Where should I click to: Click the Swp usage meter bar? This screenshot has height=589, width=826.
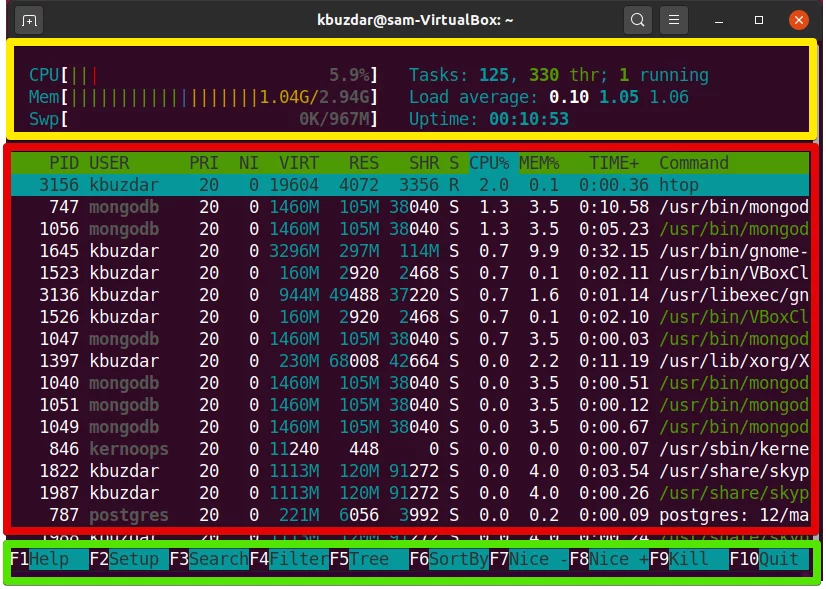click(x=203, y=119)
